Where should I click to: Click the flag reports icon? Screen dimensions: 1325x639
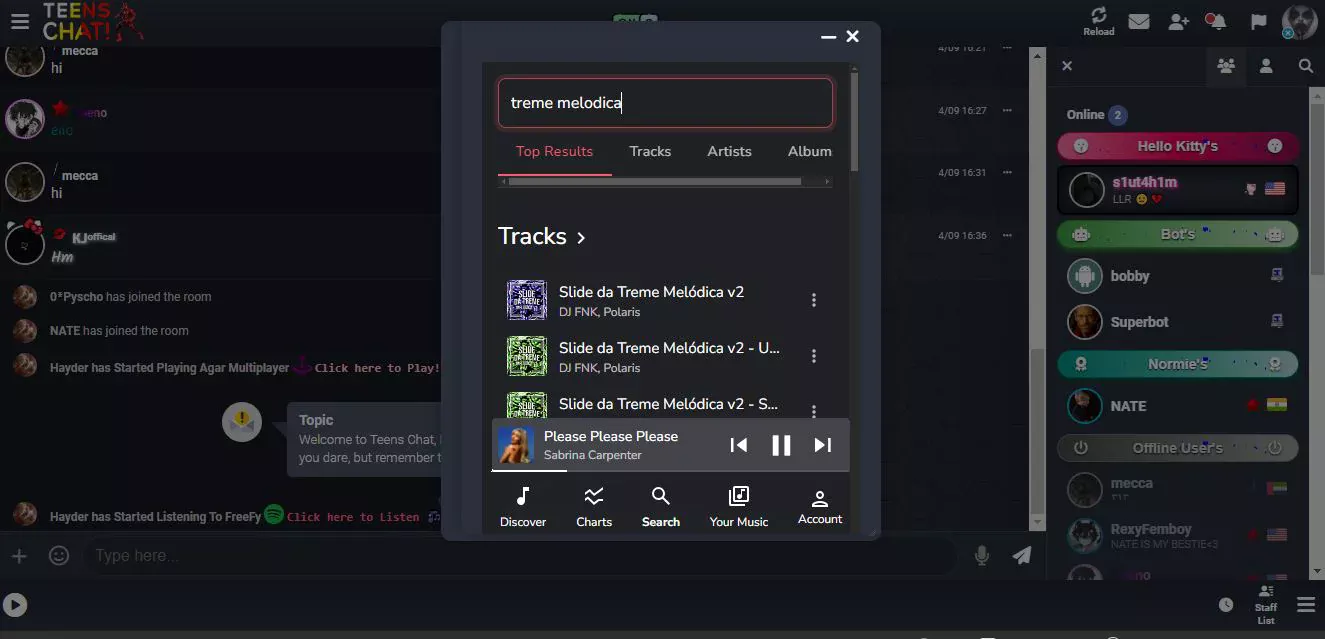click(x=1259, y=21)
